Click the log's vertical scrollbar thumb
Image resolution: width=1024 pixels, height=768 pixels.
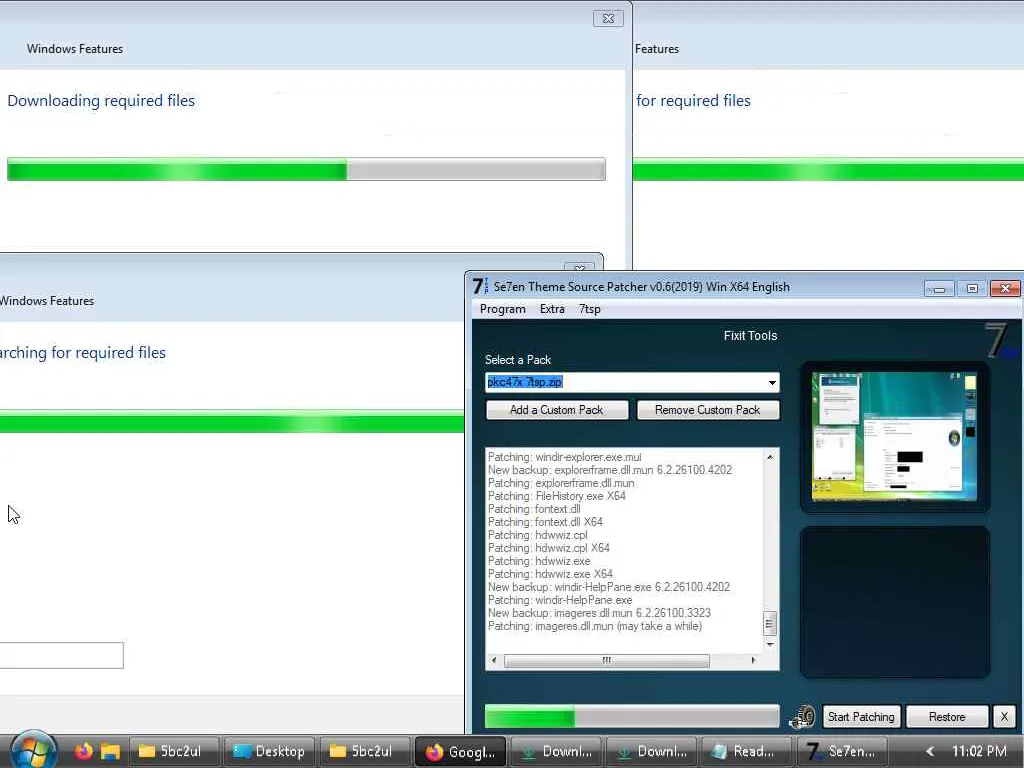click(x=770, y=624)
